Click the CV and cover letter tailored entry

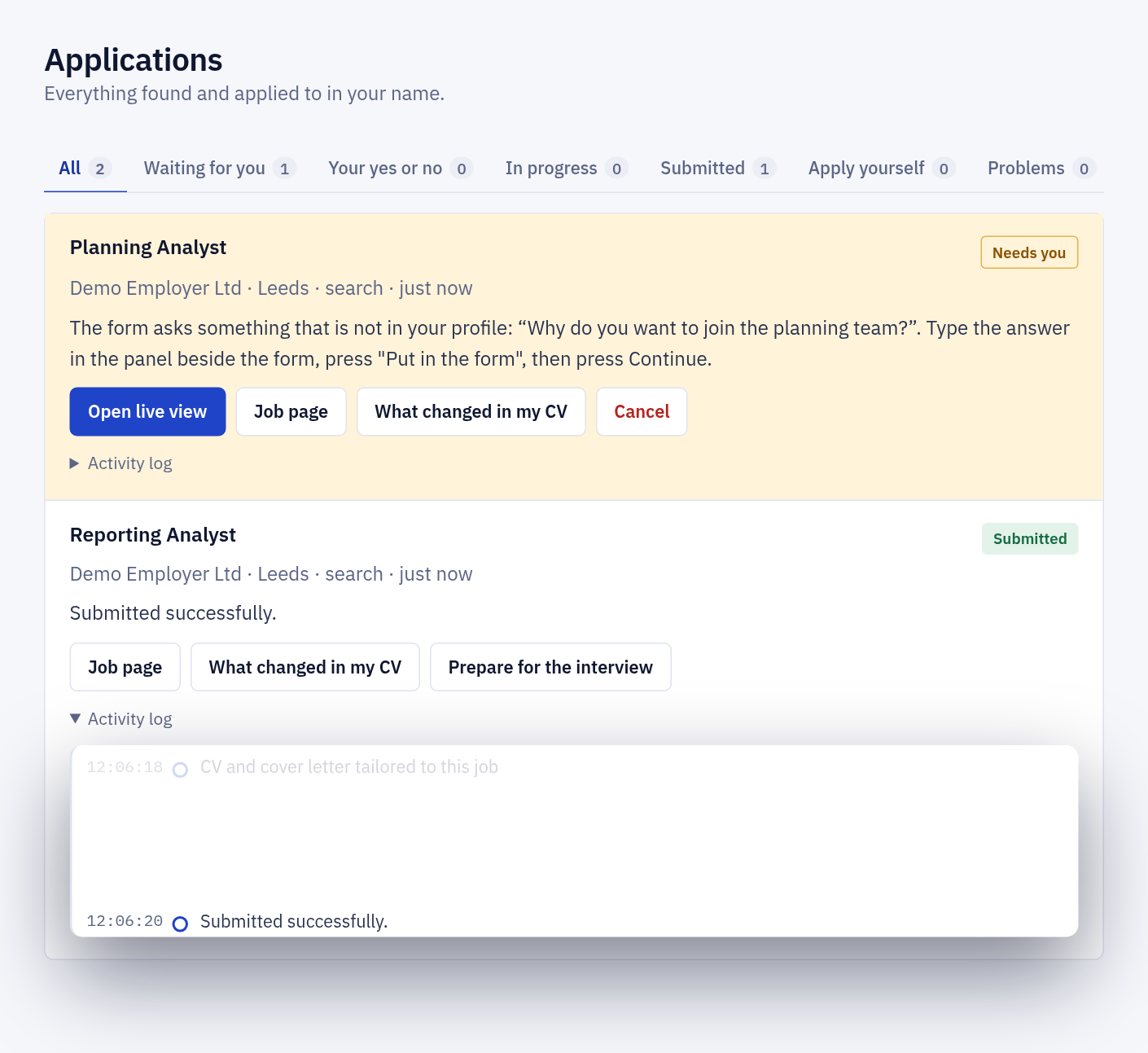[349, 767]
